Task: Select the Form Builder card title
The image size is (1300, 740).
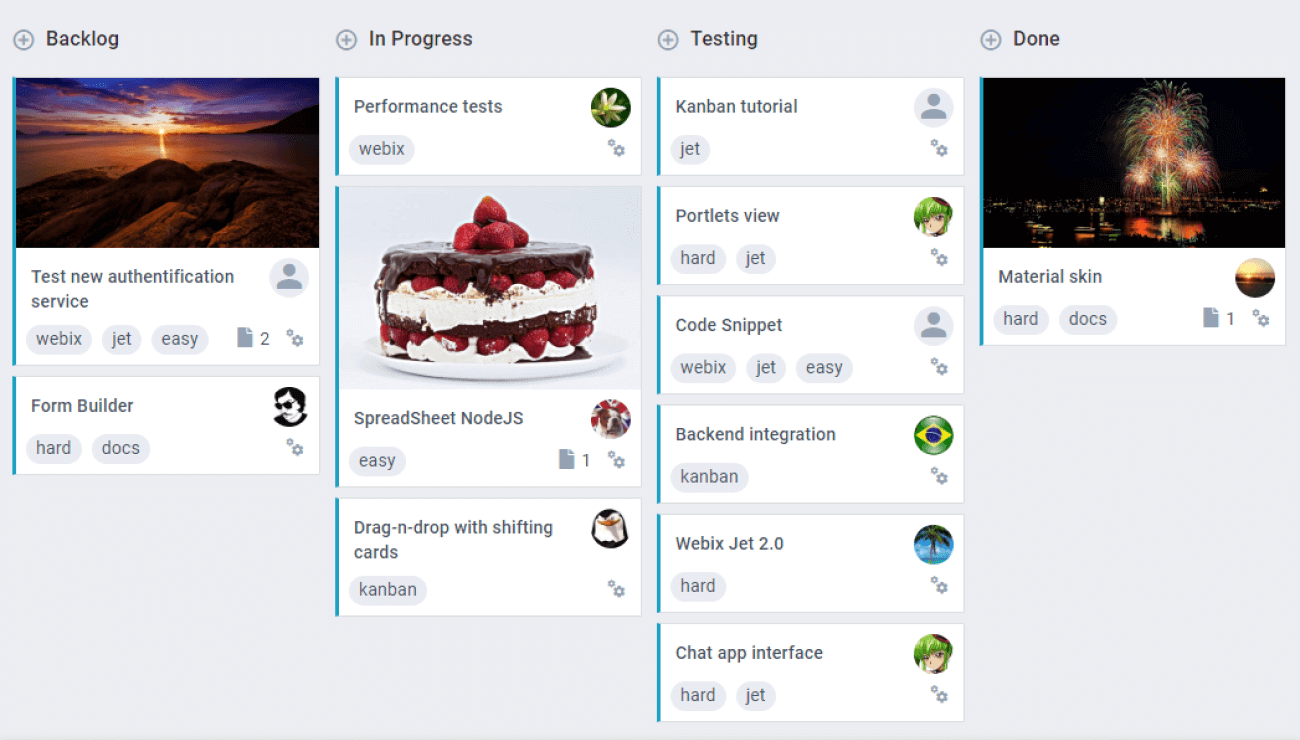Action: coord(82,406)
